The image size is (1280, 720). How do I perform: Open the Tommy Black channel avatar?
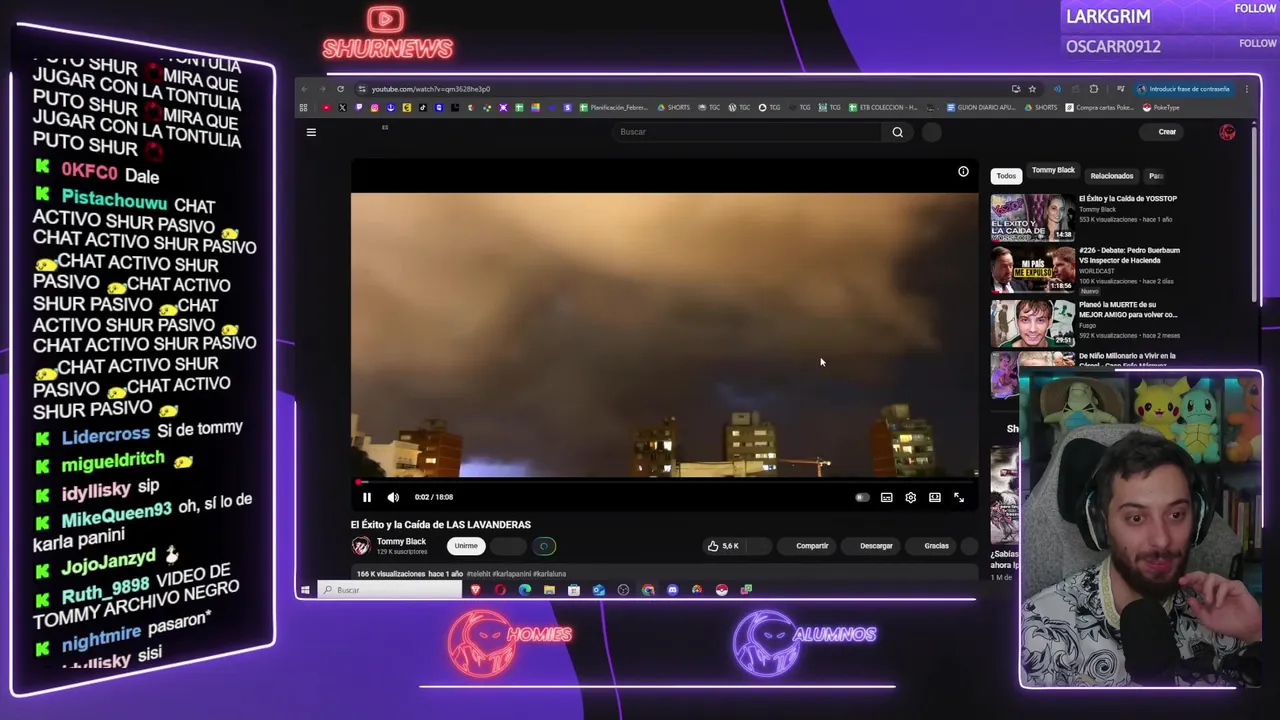coord(360,546)
